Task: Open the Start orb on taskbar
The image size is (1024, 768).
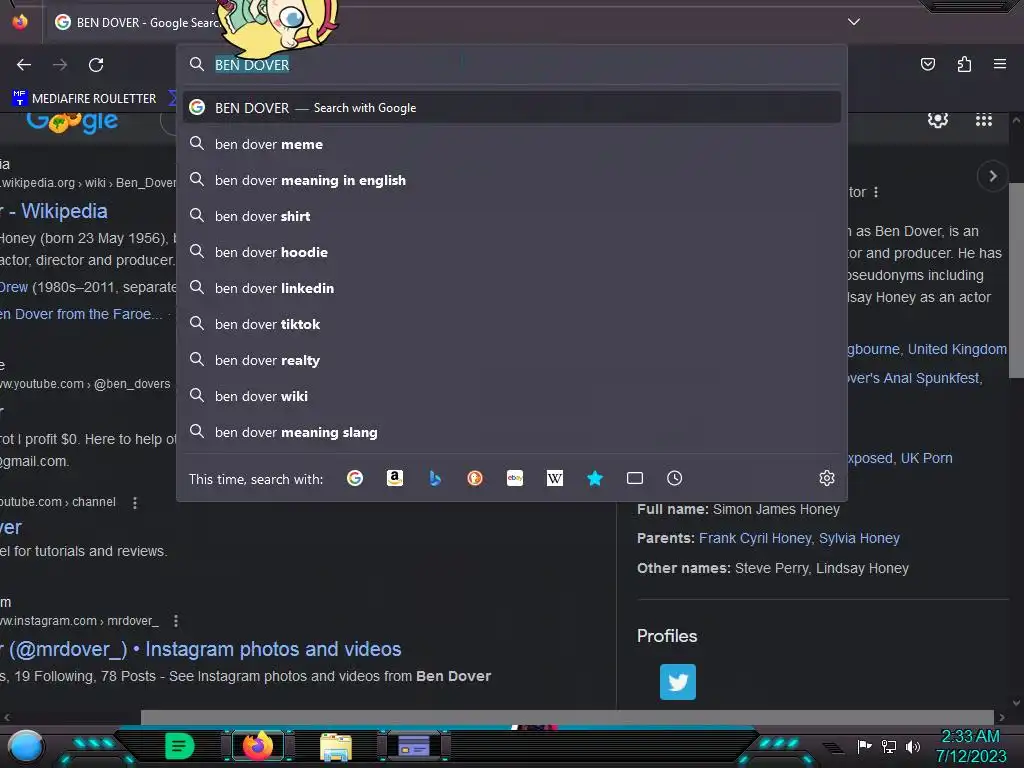Action: pos(25,746)
